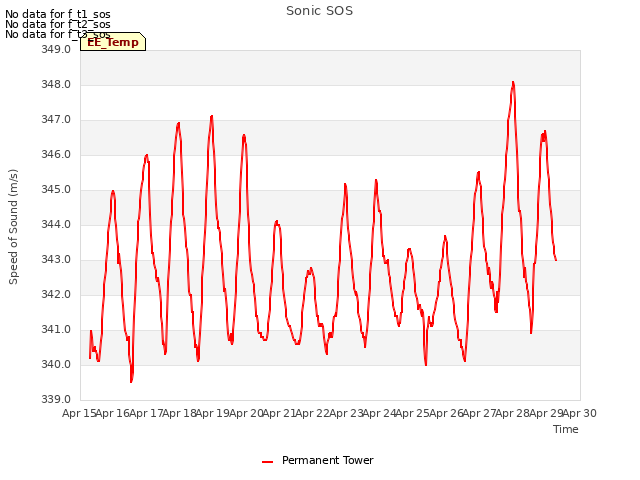This screenshot has width=640, height=480.
Task: Click the Apr 23 x-axis date label
Action: (x=346, y=413)
